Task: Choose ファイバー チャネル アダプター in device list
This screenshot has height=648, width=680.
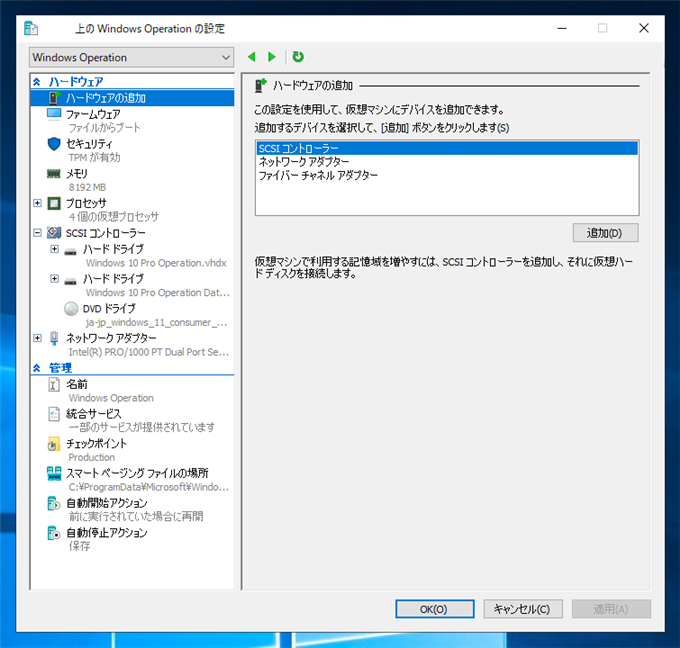Action: (x=447, y=175)
